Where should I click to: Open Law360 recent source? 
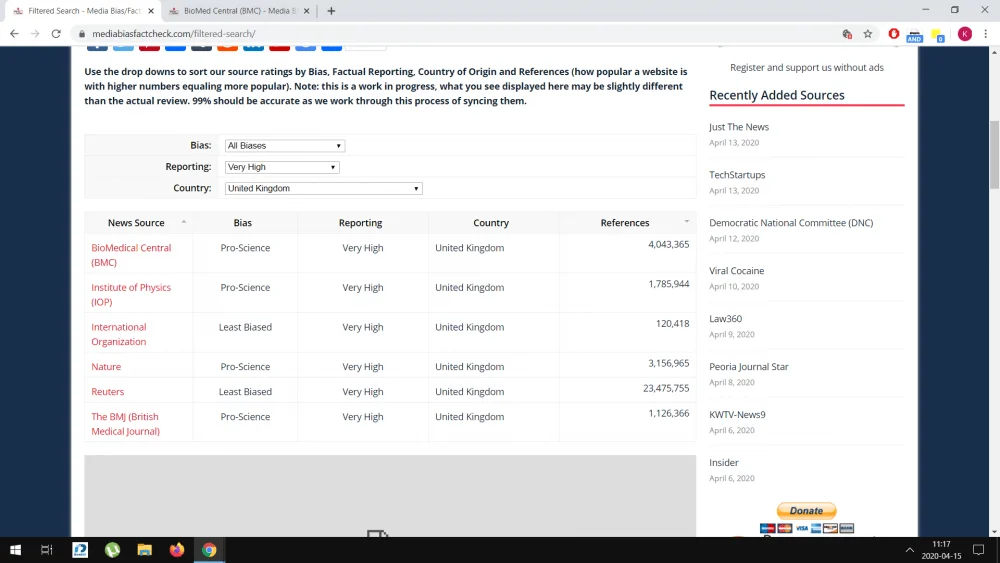[725, 319]
